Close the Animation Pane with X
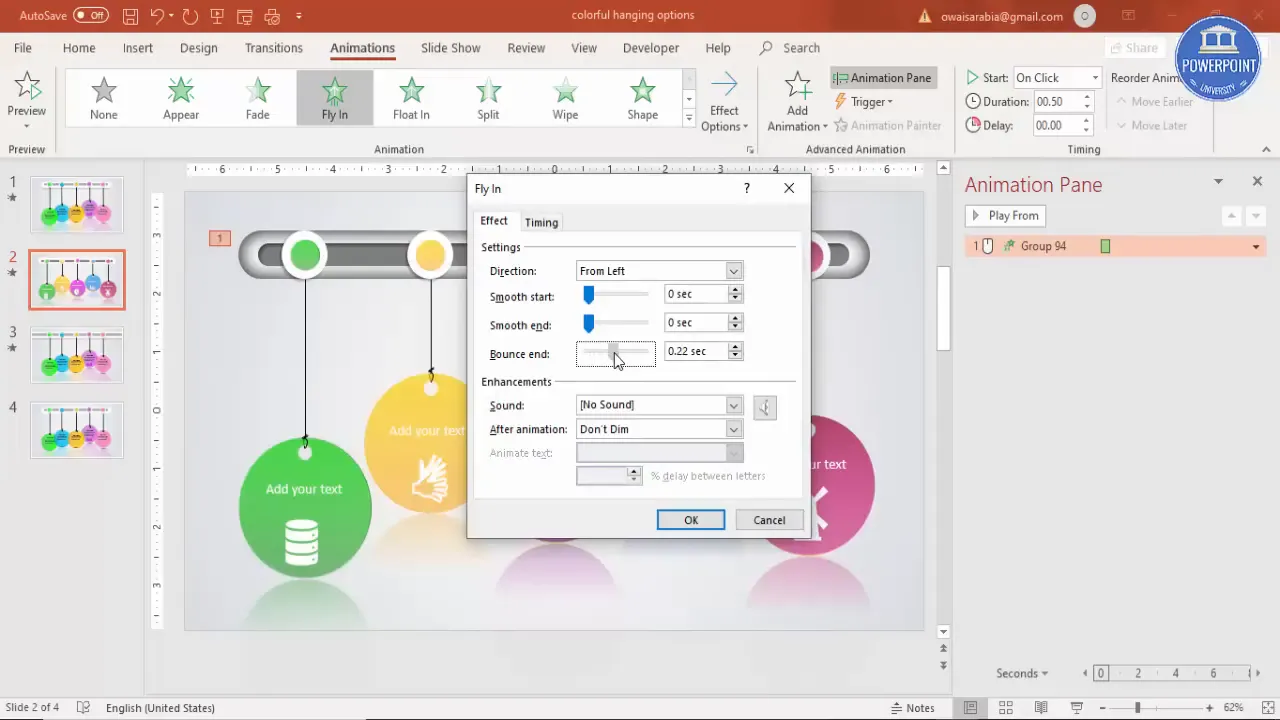Image resolution: width=1280 pixels, height=720 pixels. pyautogui.click(x=1257, y=181)
